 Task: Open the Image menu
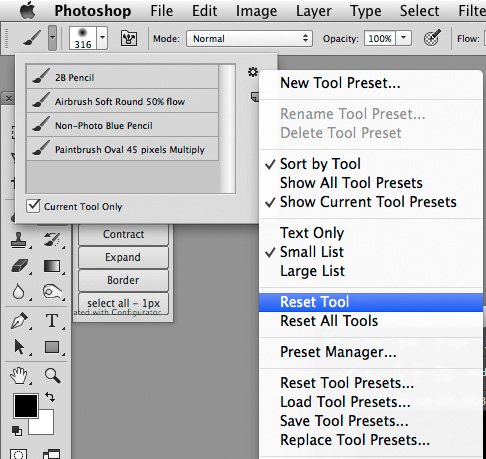tap(256, 11)
